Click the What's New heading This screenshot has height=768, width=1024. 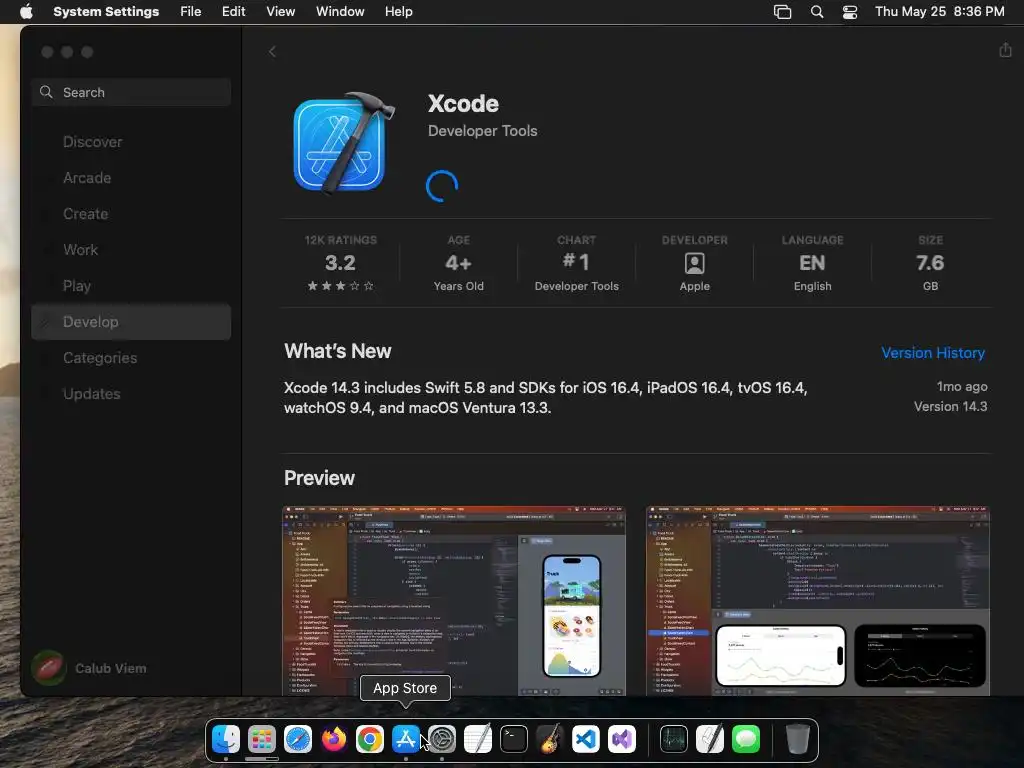338,351
